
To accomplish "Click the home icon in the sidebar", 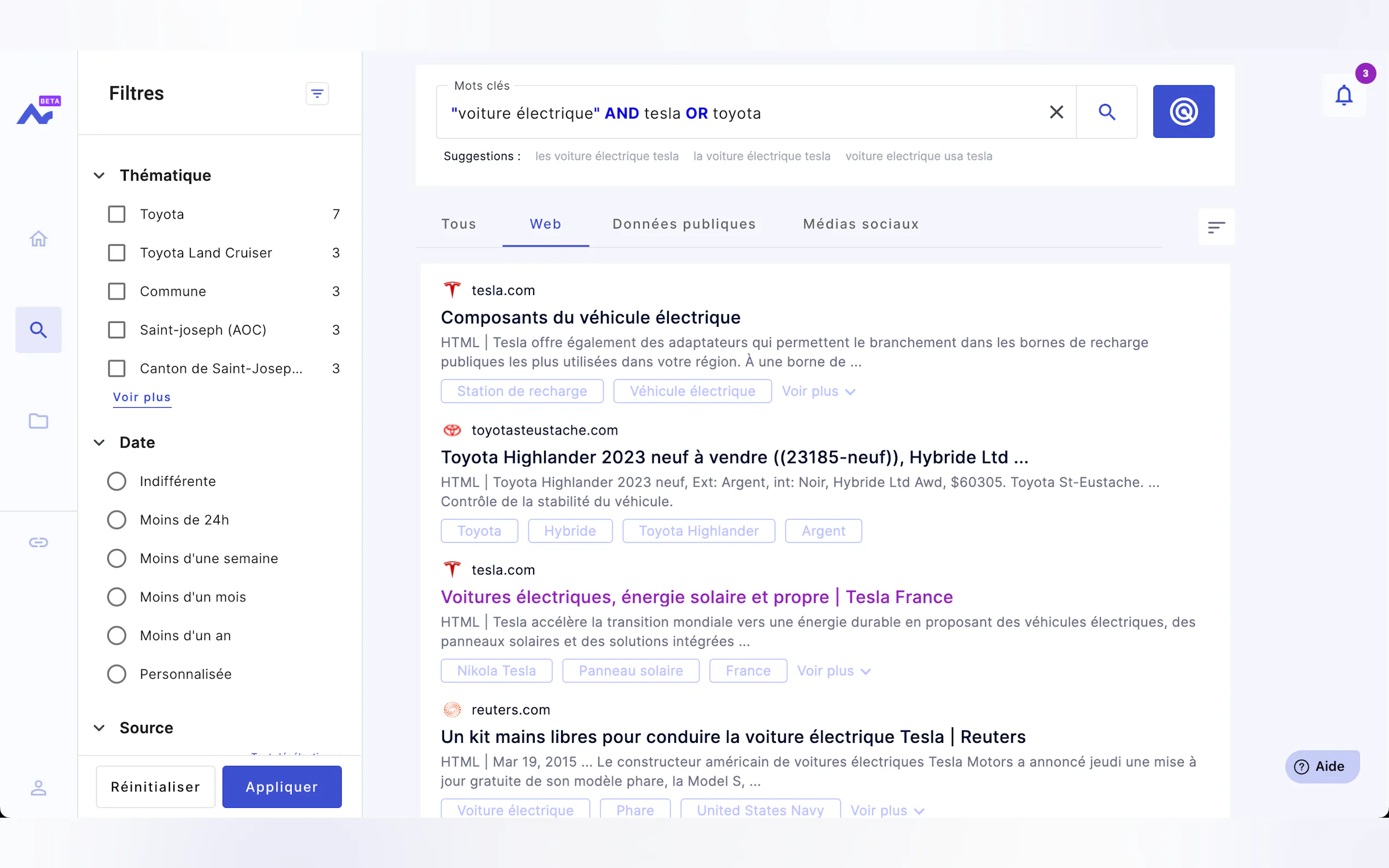I will tap(38, 238).
